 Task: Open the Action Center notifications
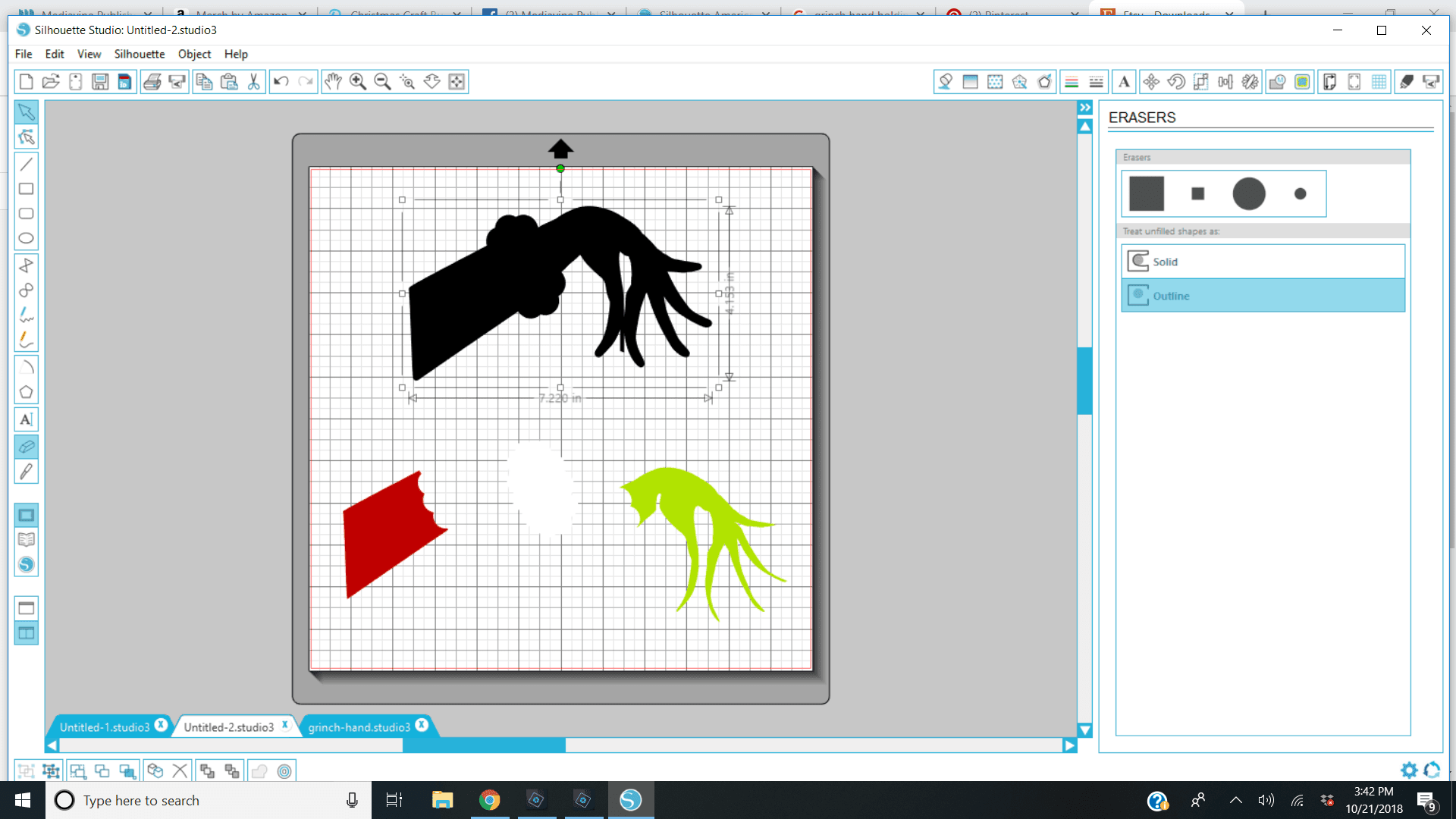pos(1426,801)
